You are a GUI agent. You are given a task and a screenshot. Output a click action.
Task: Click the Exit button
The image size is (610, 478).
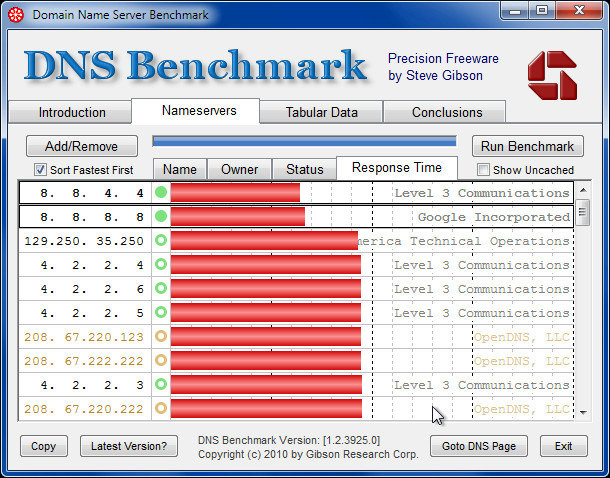click(x=563, y=446)
